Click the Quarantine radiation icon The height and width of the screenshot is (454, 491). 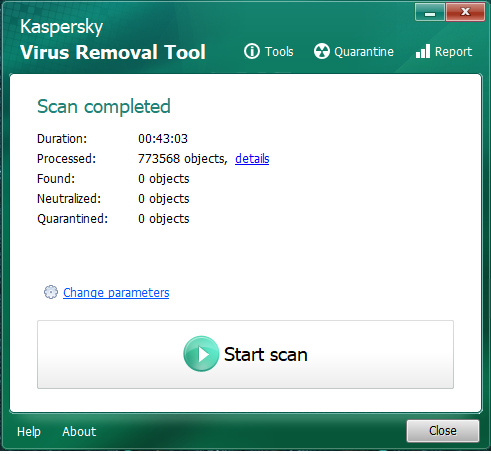[x=322, y=51]
